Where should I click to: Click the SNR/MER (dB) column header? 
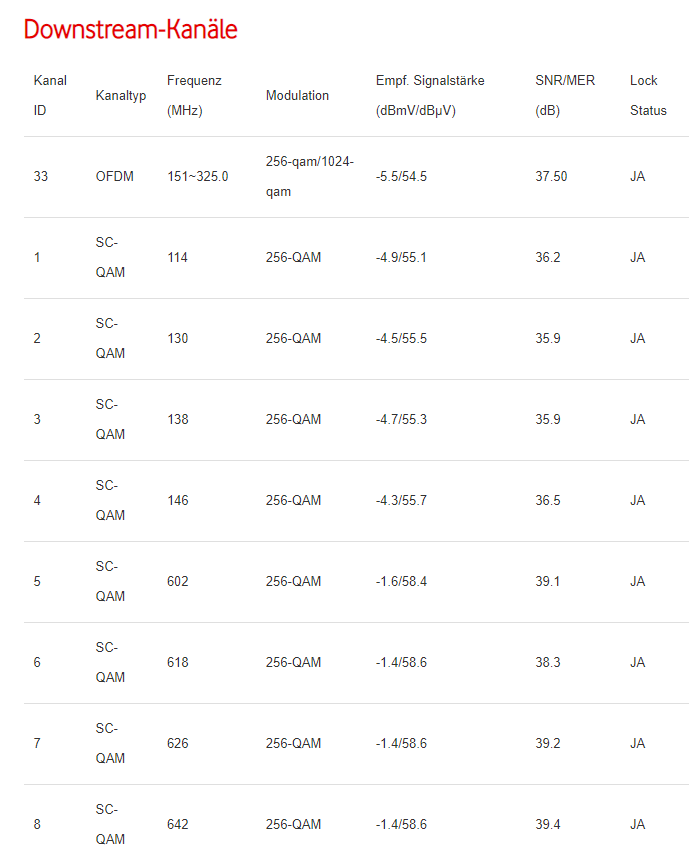point(565,95)
